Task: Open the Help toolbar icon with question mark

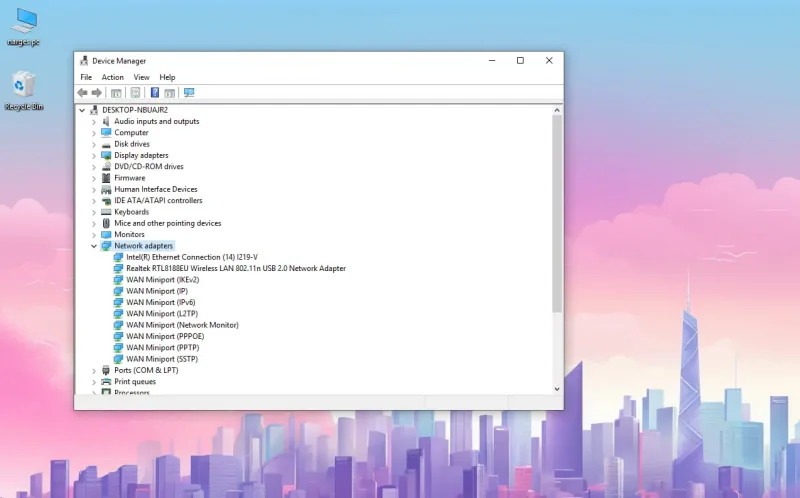Action: pos(155,93)
